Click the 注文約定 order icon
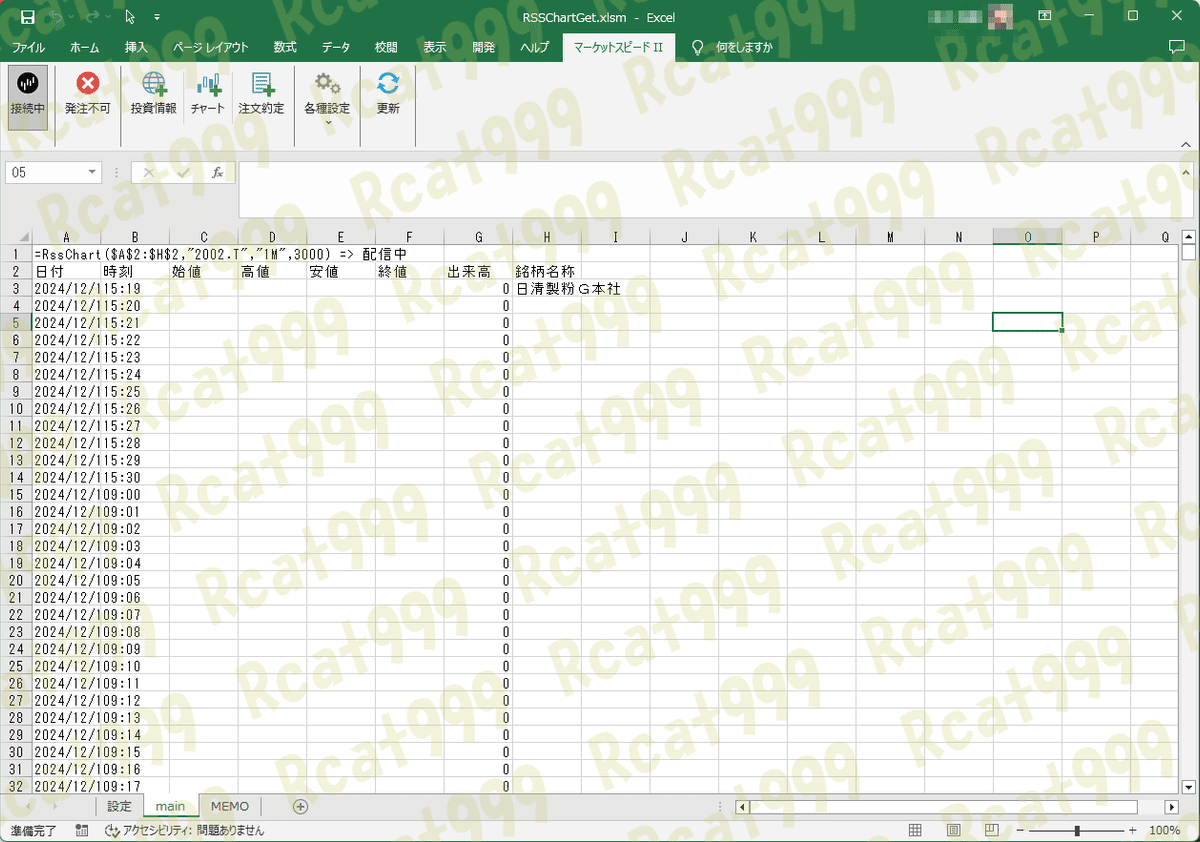This screenshot has width=1200, height=842. pos(262,84)
